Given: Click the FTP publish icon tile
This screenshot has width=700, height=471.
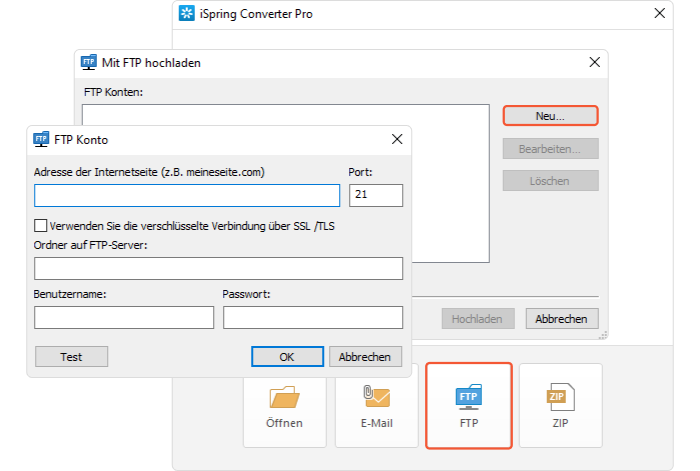Looking at the screenshot, I should [468, 405].
